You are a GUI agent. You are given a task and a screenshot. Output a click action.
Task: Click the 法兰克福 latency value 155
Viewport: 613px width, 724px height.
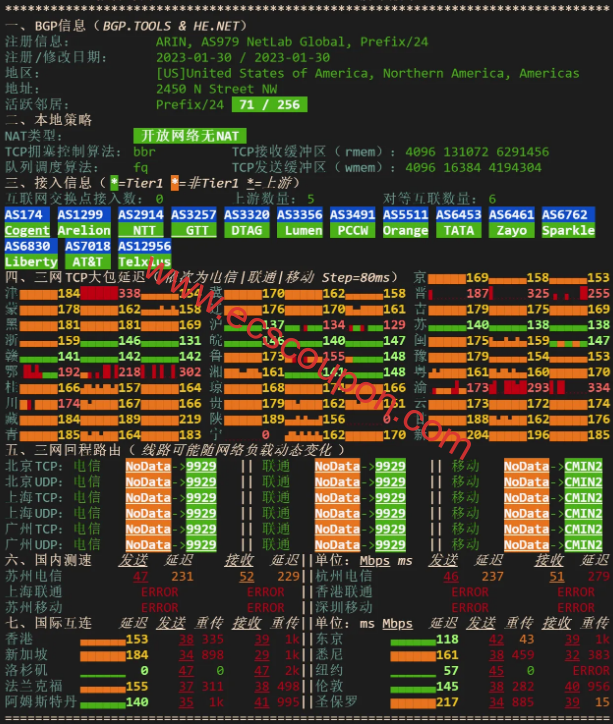click(137, 687)
